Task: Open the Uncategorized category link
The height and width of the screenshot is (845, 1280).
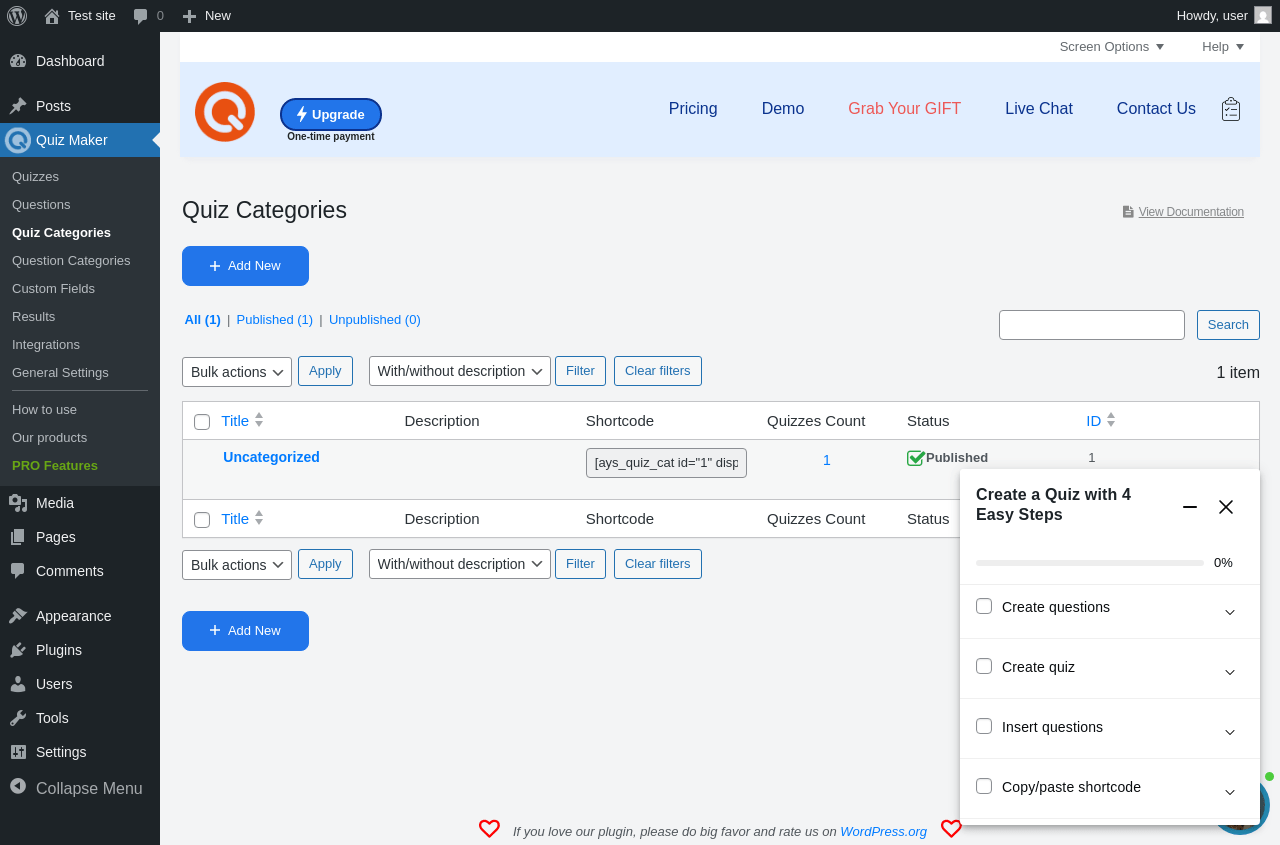Action: [x=271, y=457]
